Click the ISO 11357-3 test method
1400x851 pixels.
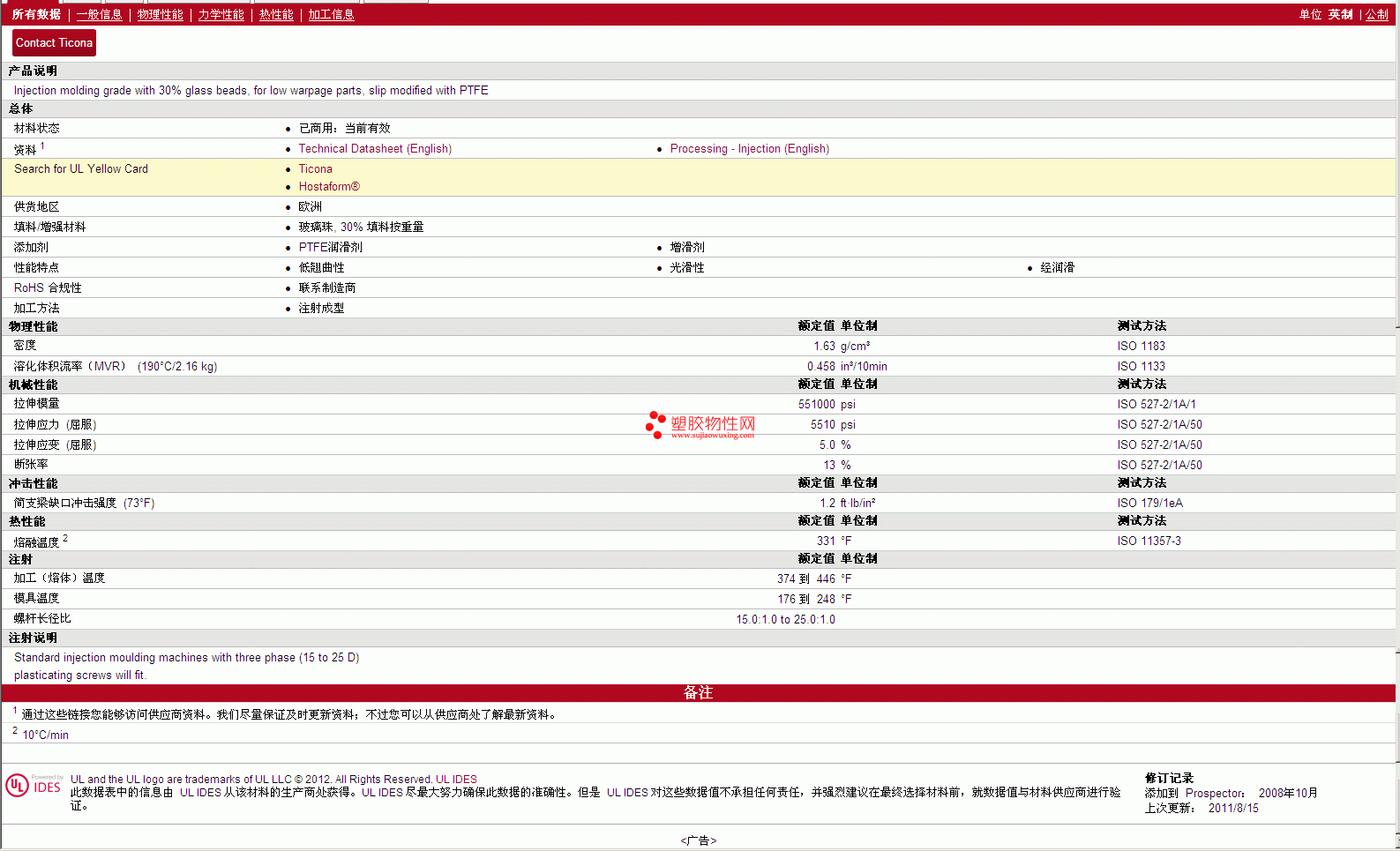pyautogui.click(x=1149, y=541)
